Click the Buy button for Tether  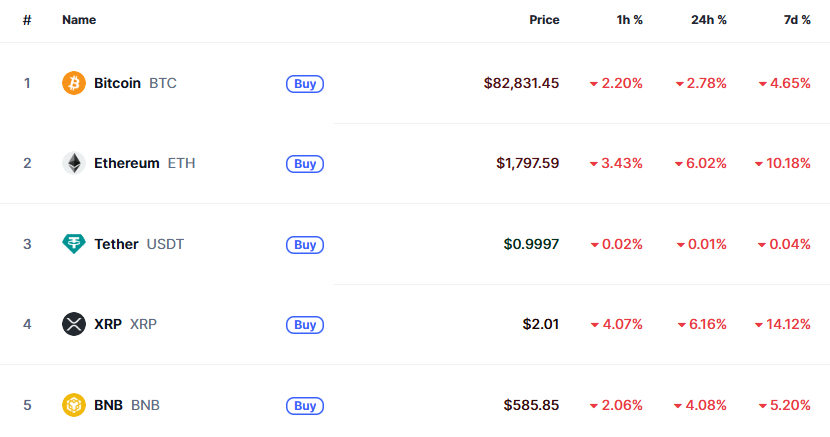(305, 244)
